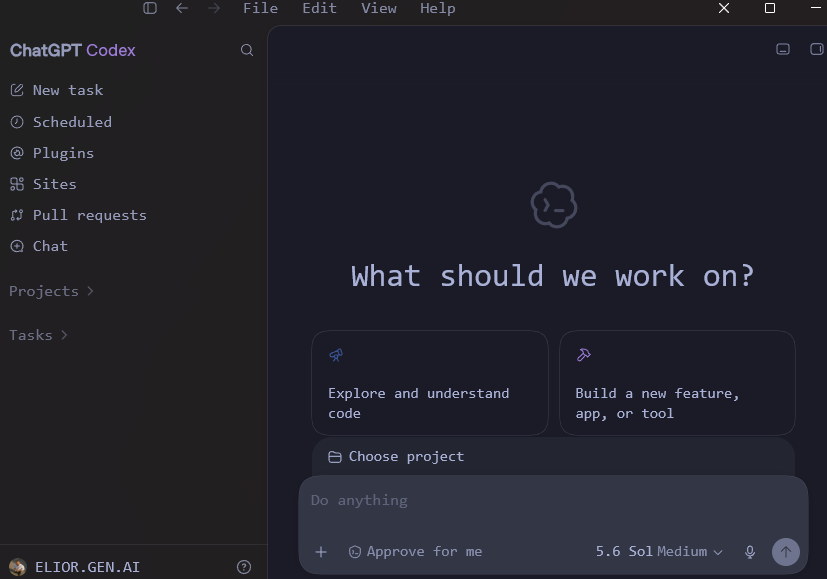Click the Sites grid icon

click(x=17, y=184)
